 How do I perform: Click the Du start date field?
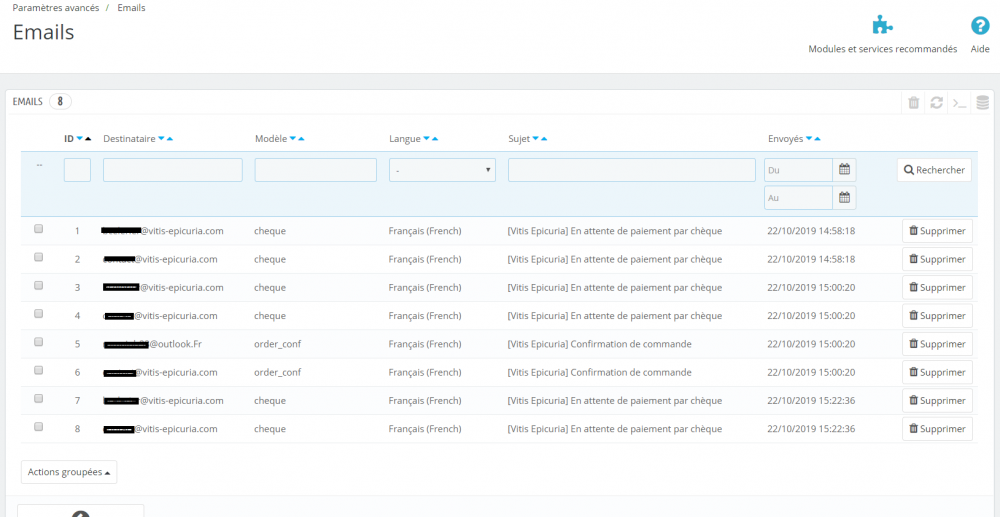click(x=798, y=170)
